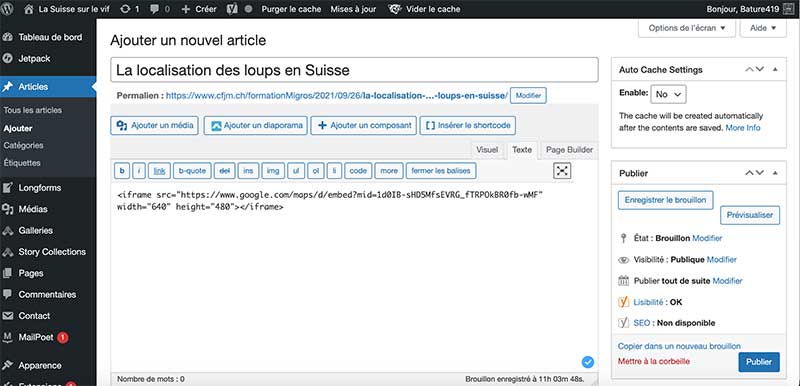800x386 pixels.
Task: Click Ajouter un composant
Action: 364,125
